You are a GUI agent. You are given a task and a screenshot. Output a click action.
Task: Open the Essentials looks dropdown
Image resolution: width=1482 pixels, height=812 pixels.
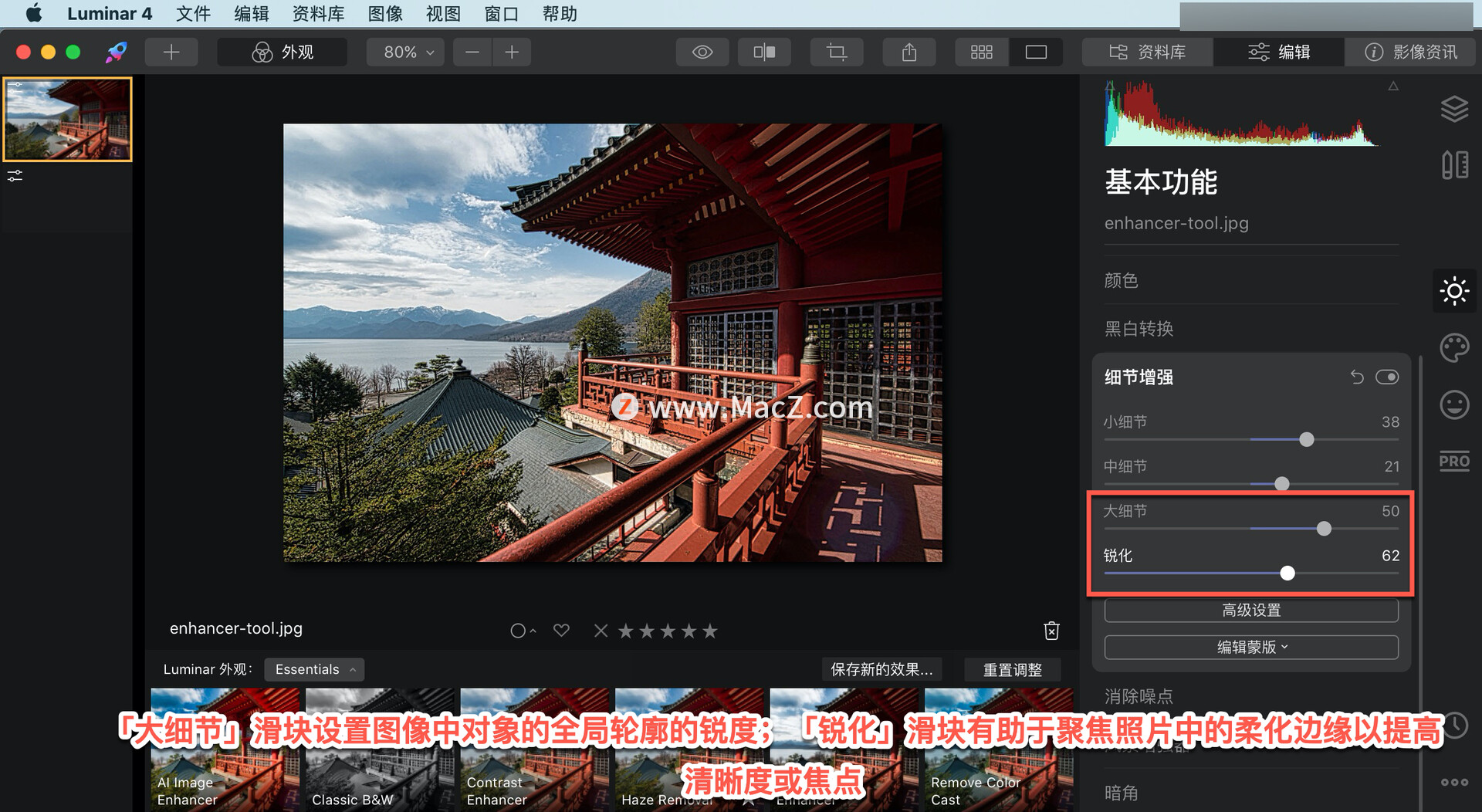coord(314,669)
